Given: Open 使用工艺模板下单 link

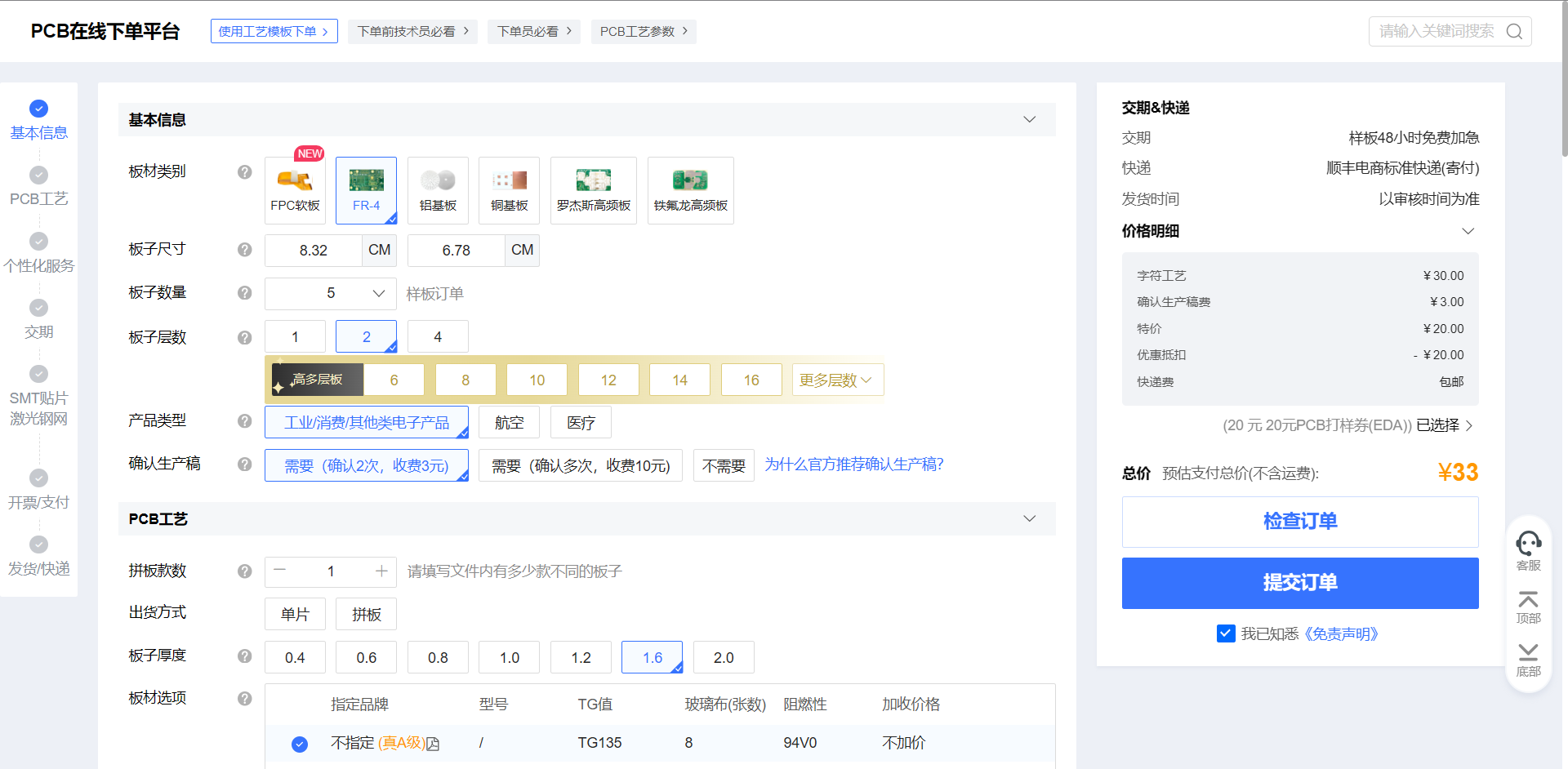Looking at the screenshot, I should click(x=274, y=31).
